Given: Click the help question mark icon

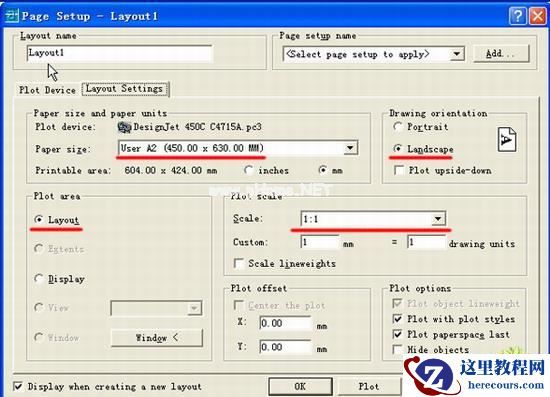Looking at the screenshot, I should (x=518, y=16).
